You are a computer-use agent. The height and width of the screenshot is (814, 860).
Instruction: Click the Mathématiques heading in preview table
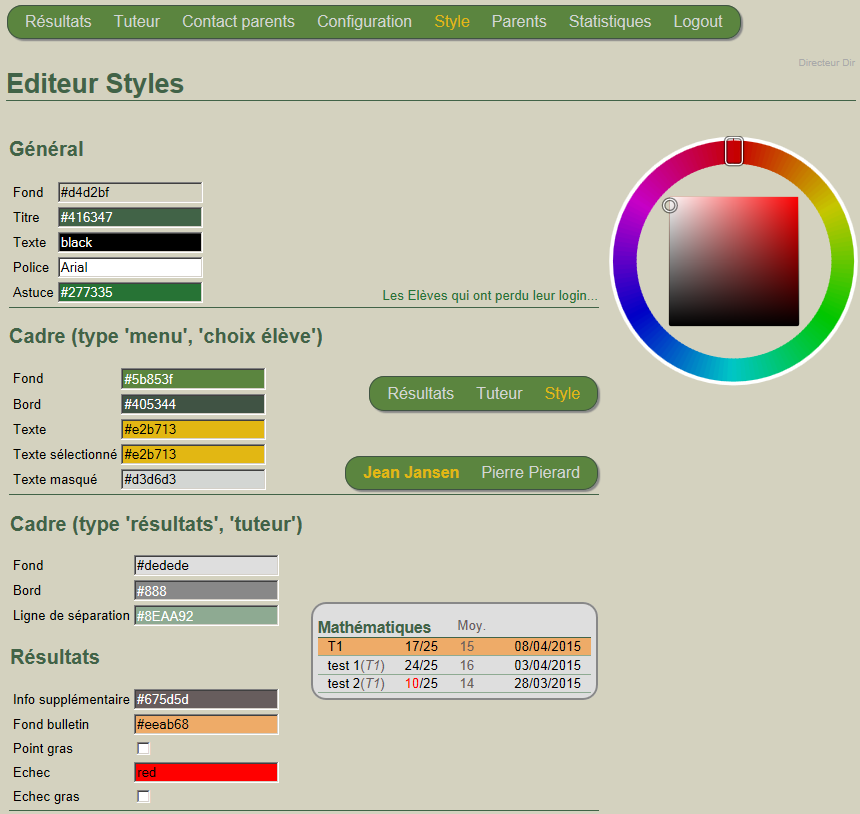pos(375,627)
